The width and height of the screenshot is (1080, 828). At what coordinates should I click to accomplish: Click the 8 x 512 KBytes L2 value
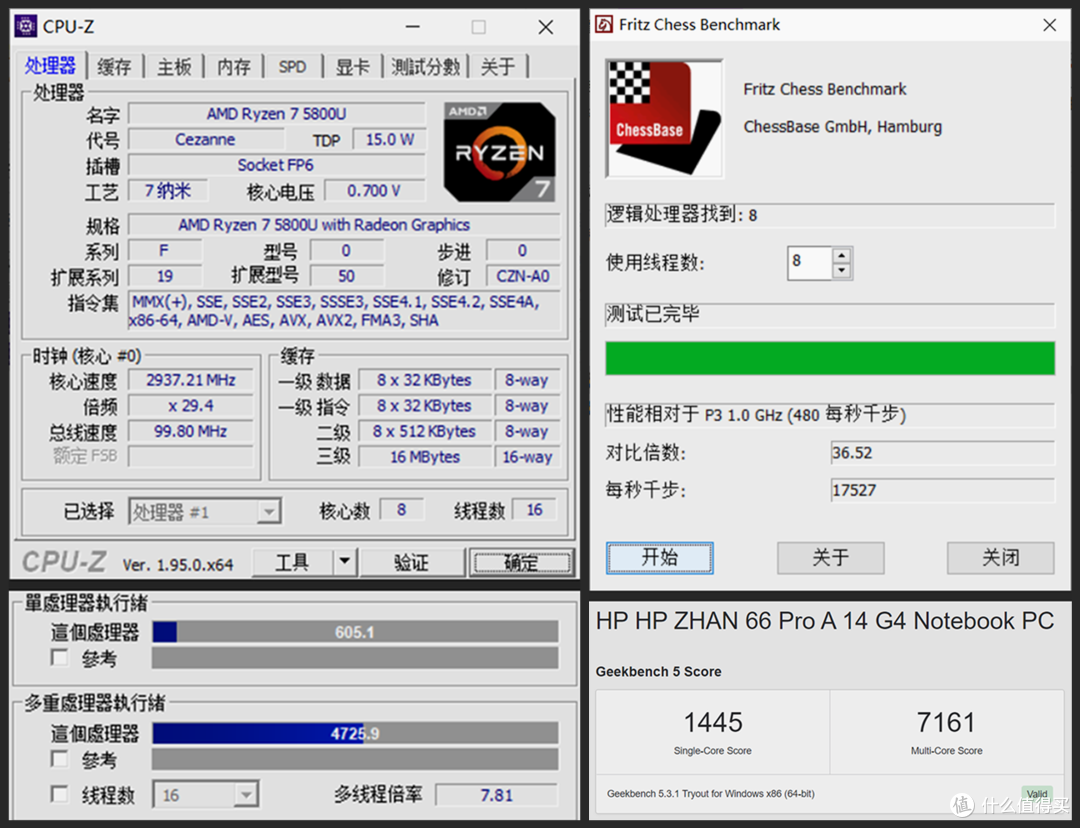(x=425, y=431)
